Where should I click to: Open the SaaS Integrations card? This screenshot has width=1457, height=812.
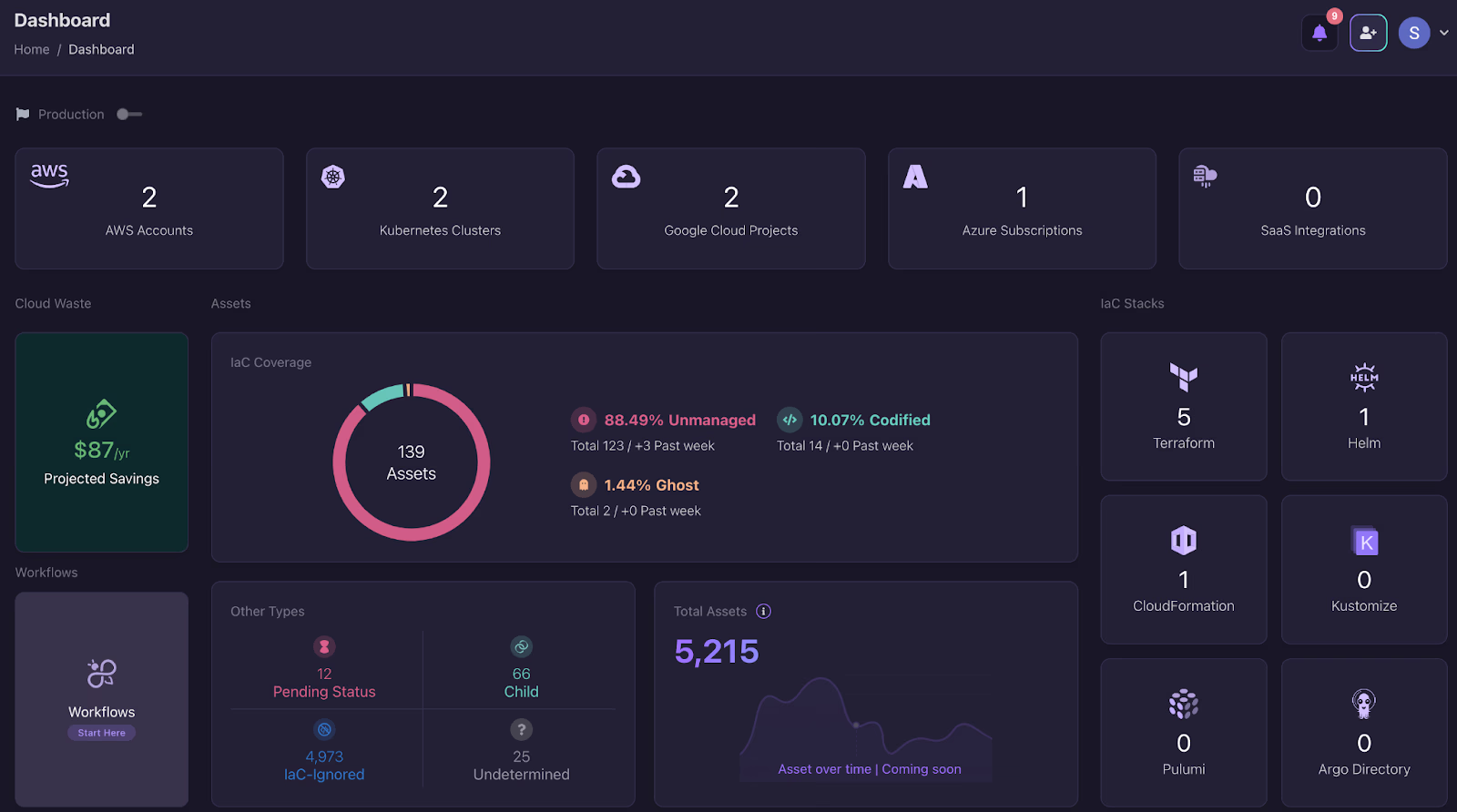pyautogui.click(x=1313, y=208)
